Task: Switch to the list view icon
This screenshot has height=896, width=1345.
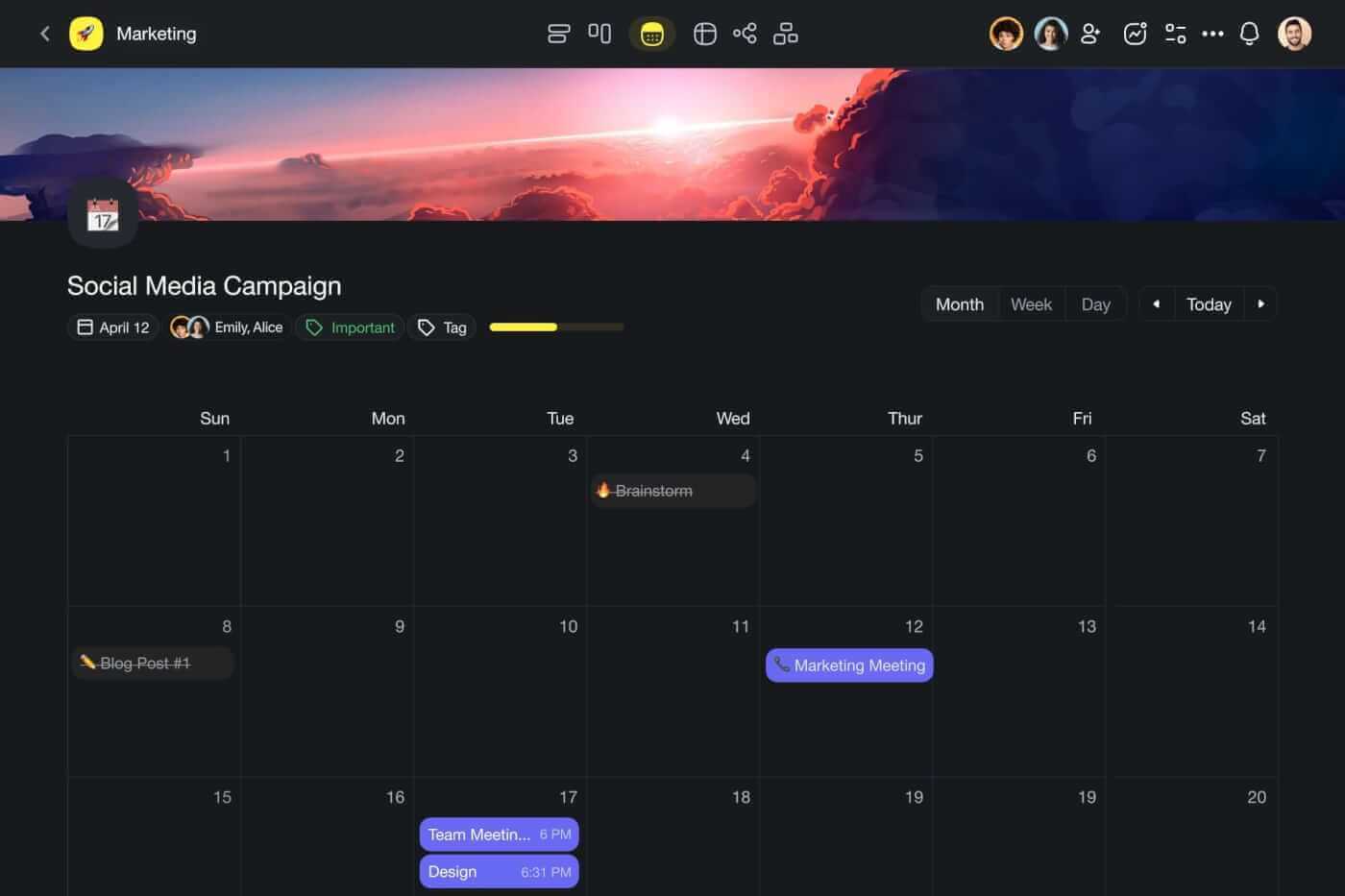Action: (x=558, y=35)
